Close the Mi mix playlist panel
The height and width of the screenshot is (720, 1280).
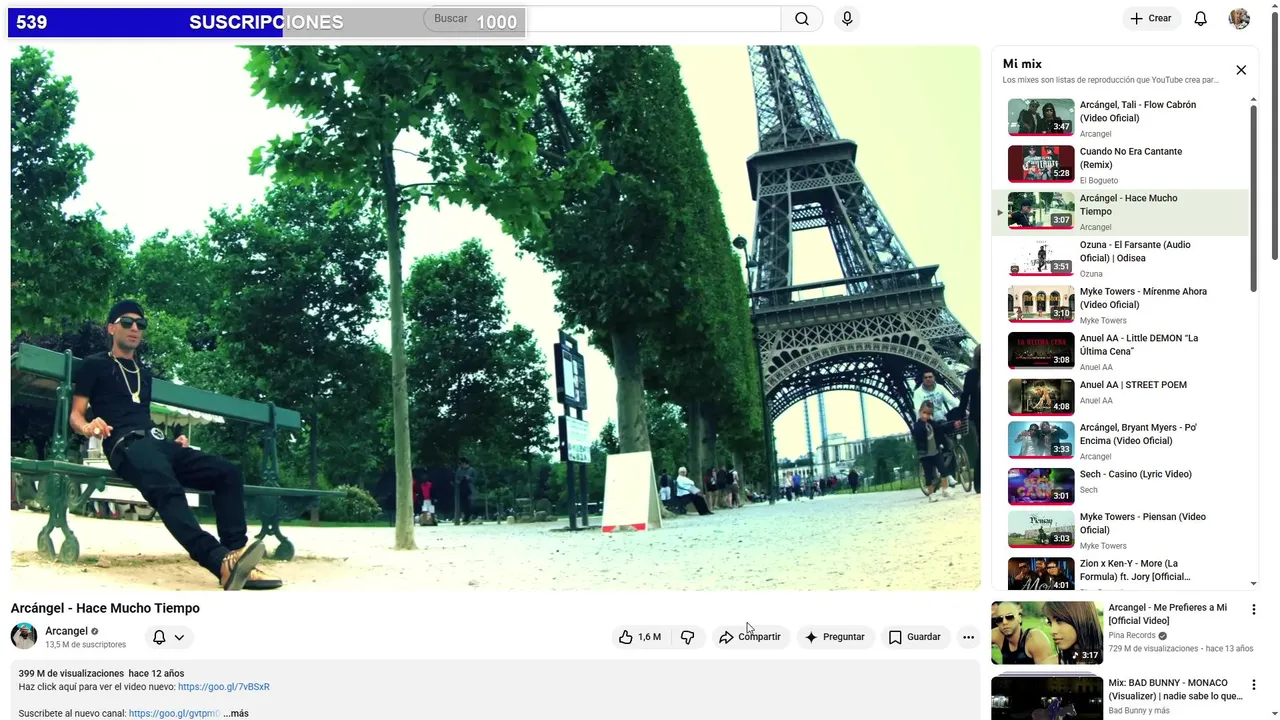[x=1241, y=70]
